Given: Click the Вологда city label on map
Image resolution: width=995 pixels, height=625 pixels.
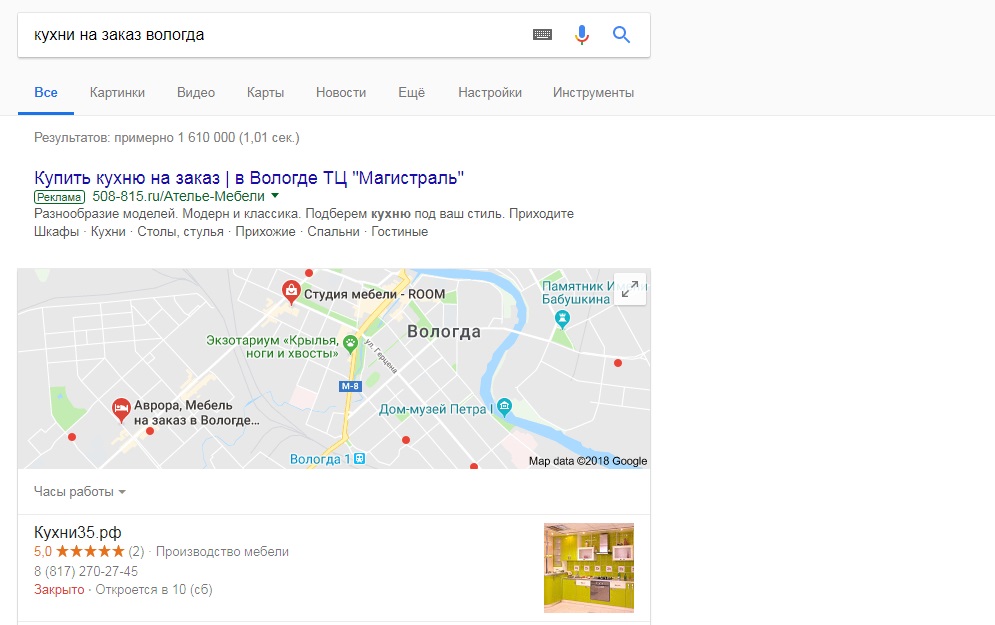Looking at the screenshot, I should tap(444, 332).
